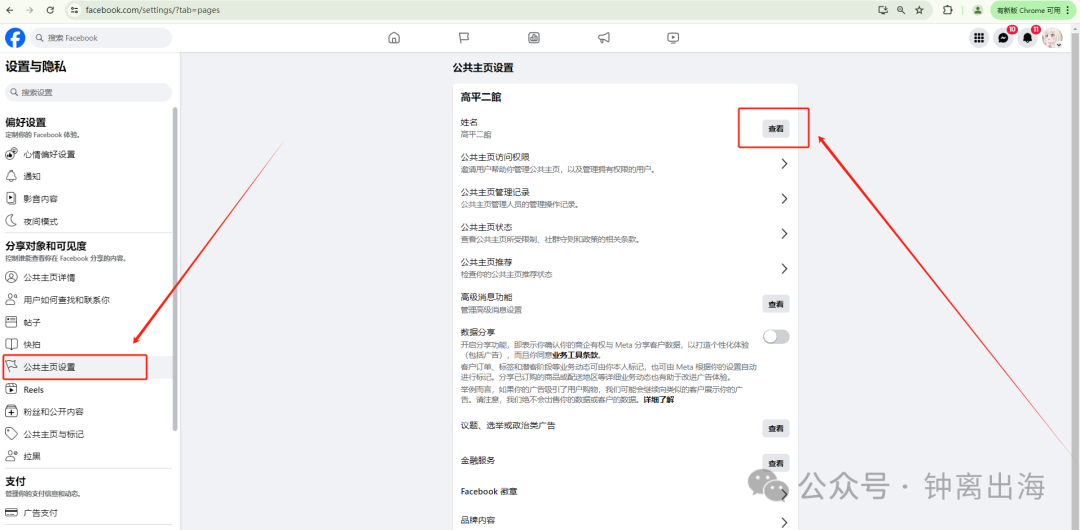Open 影音内容 in the sidebar
1080x530 pixels.
pyautogui.click(x=86, y=198)
